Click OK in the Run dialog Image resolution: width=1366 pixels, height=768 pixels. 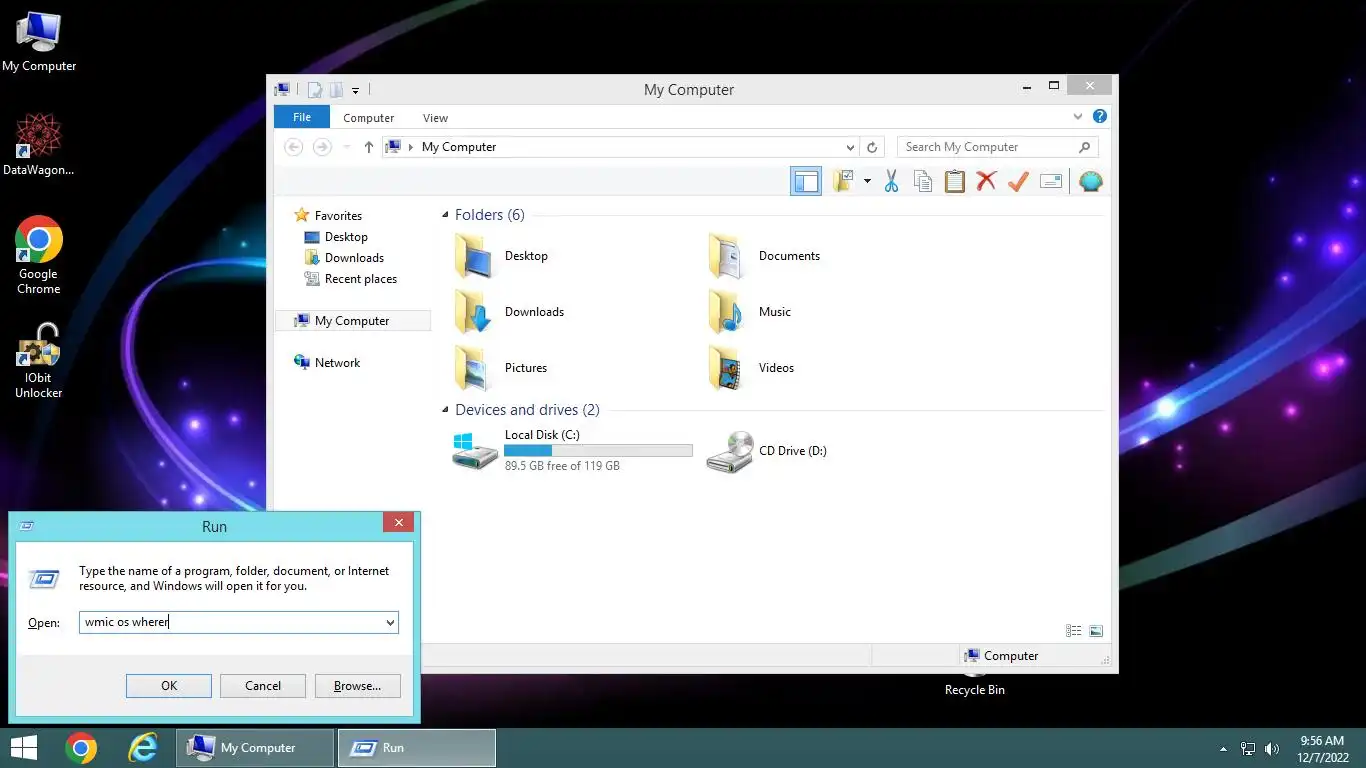coord(169,686)
